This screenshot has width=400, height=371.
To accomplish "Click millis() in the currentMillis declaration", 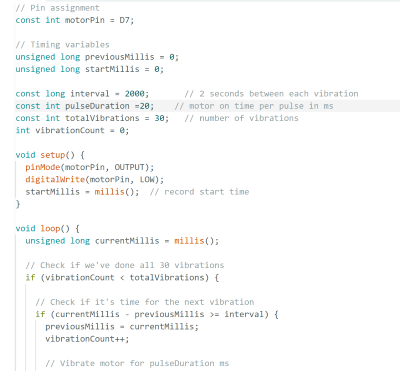I will point(195,241).
